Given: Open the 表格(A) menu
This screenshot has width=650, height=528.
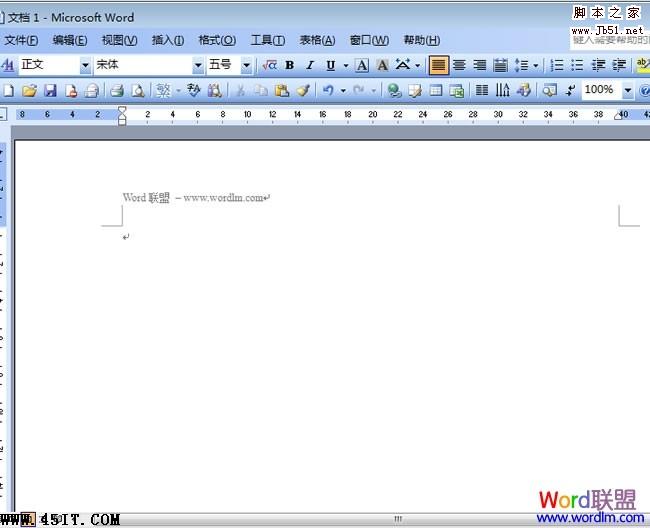Looking at the screenshot, I should tap(317, 40).
